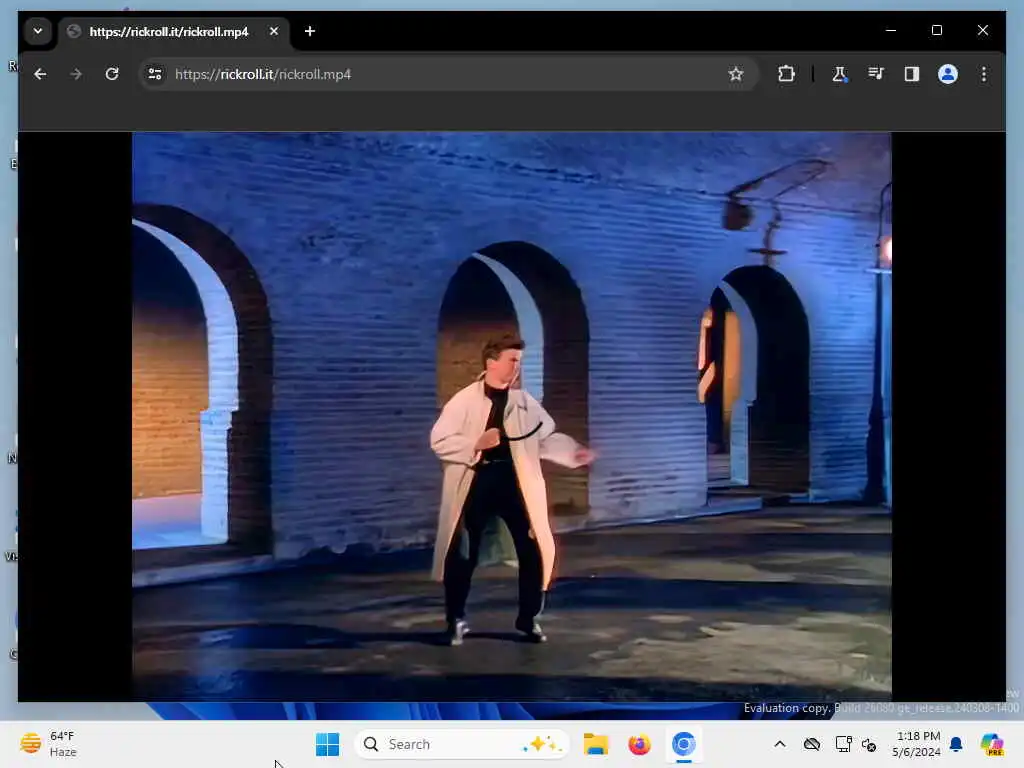View site information icon in address bar
Screen dimensions: 1024x768
point(155,74)
